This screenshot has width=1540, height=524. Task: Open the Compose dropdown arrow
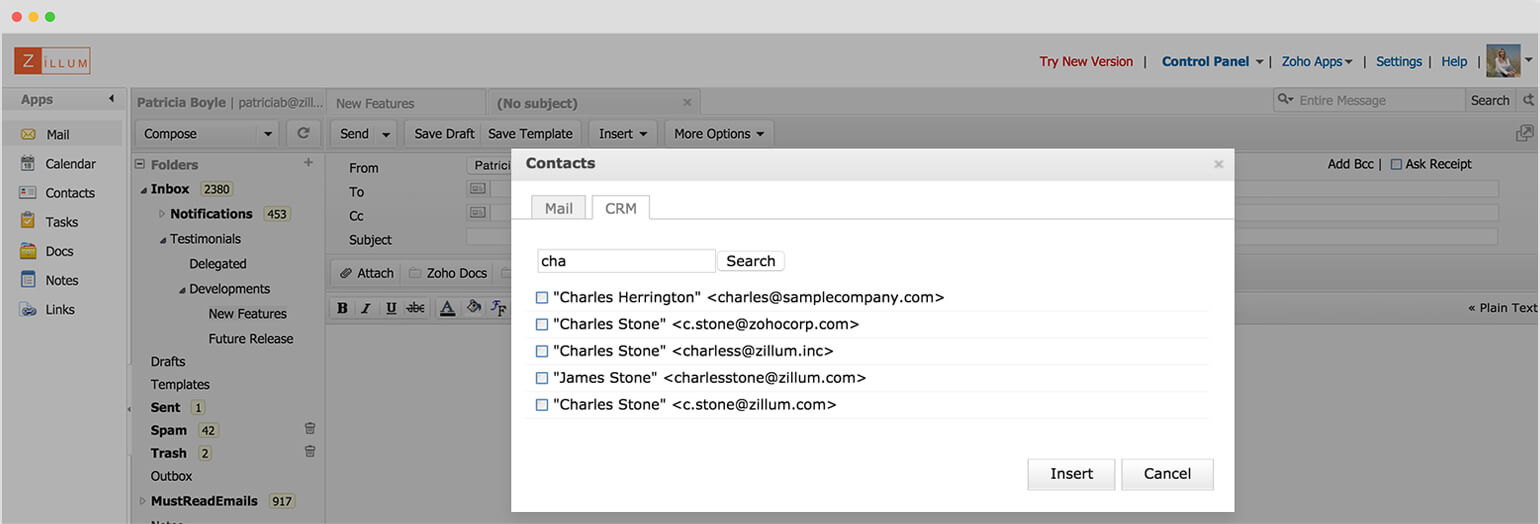[267, 134]
